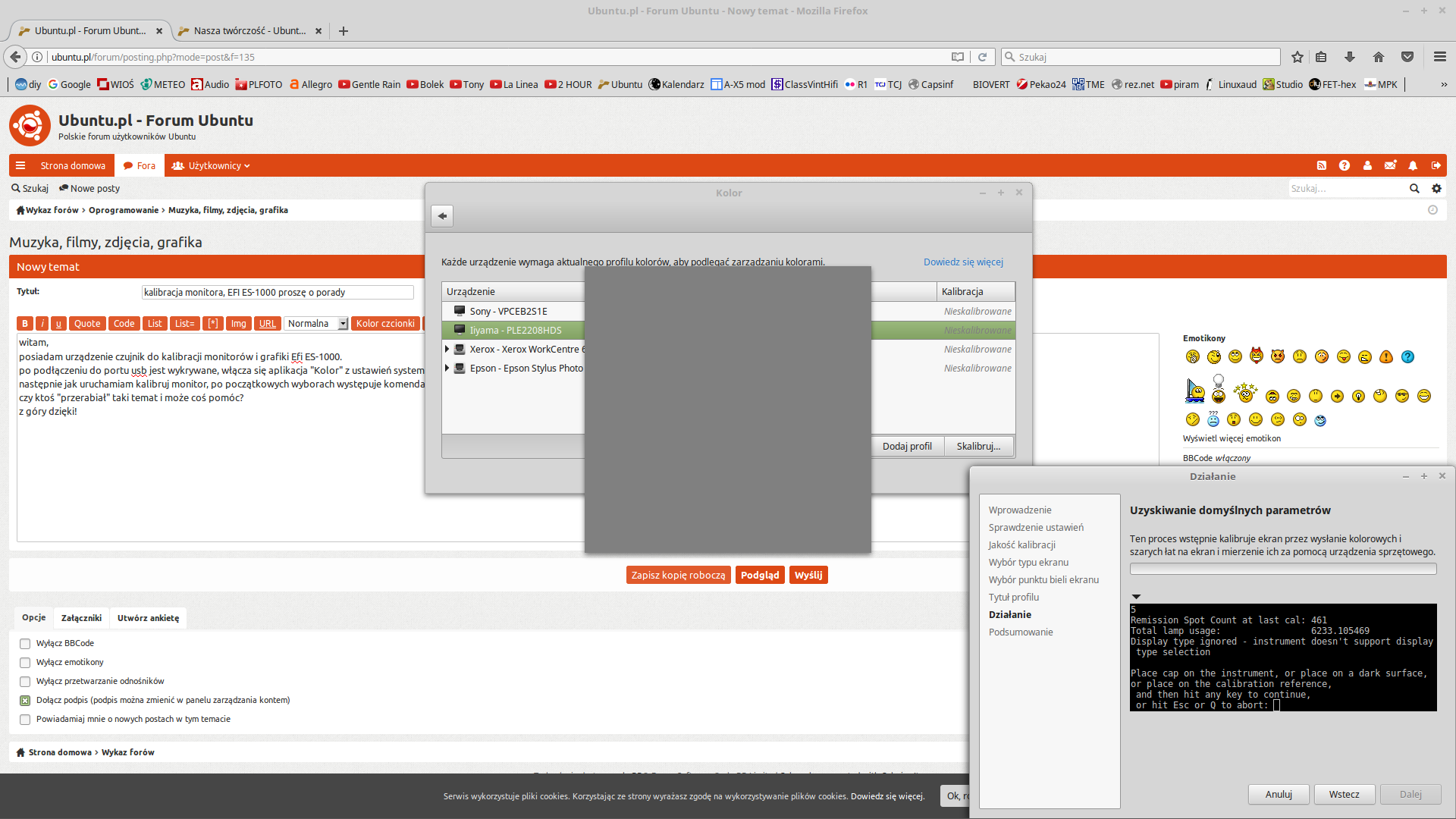The width and height of the screenshot is (1456, 819).
Task: Open Firefox bookmarks list icon
Action: pyautogui.click(x=1321, y=57)
